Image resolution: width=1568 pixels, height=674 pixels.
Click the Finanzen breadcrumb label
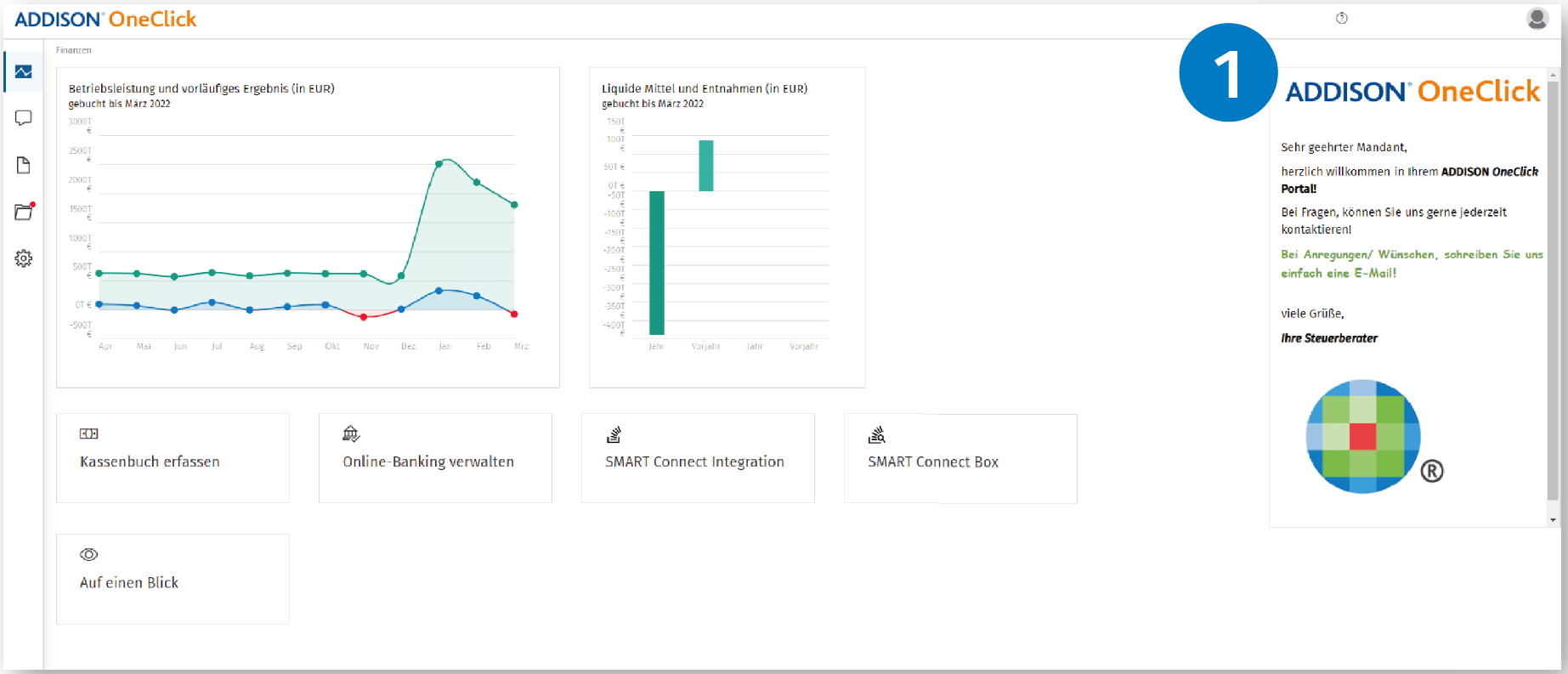(x=74, y=50)
